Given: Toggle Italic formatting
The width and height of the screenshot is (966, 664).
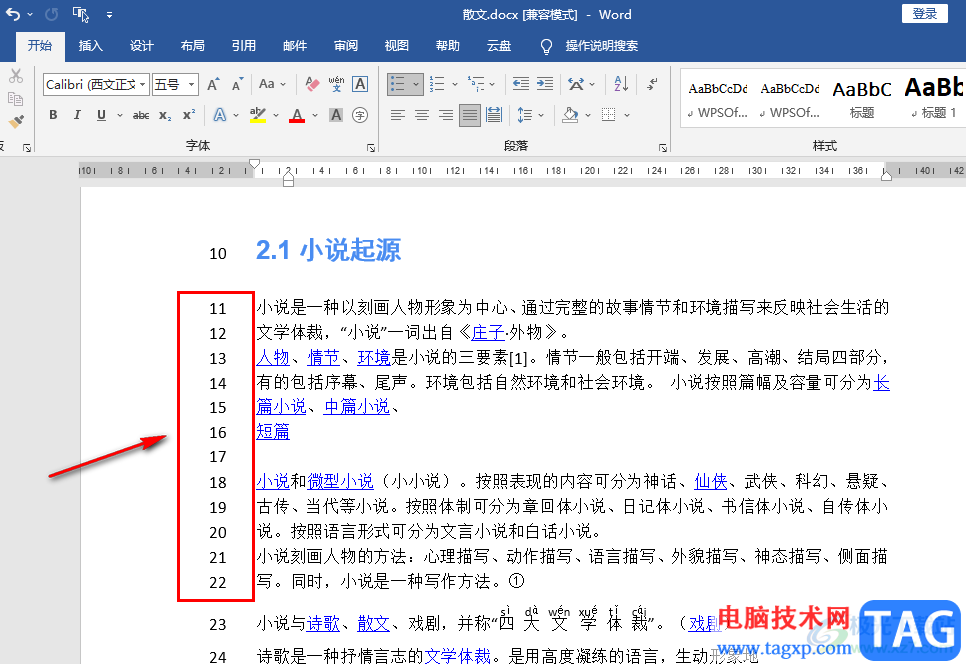Looking at the screenshot, I should (77, 115).
